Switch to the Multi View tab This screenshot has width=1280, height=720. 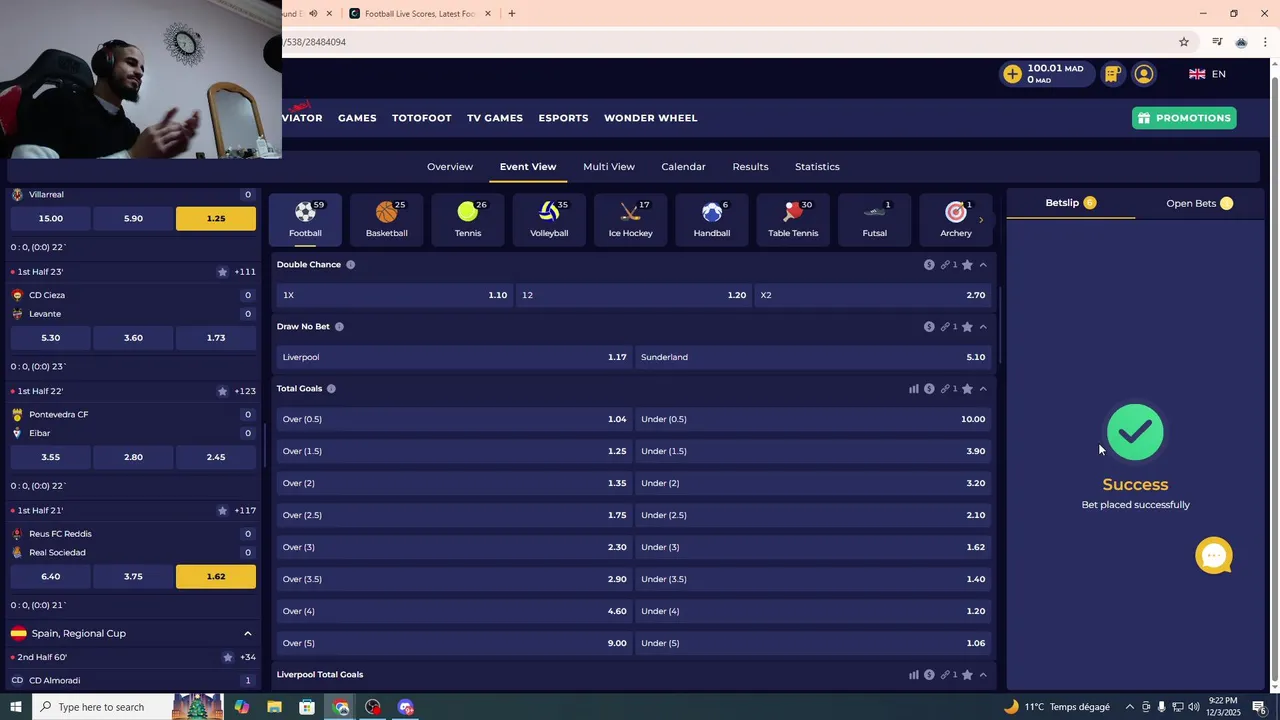(x=609, y=167)
